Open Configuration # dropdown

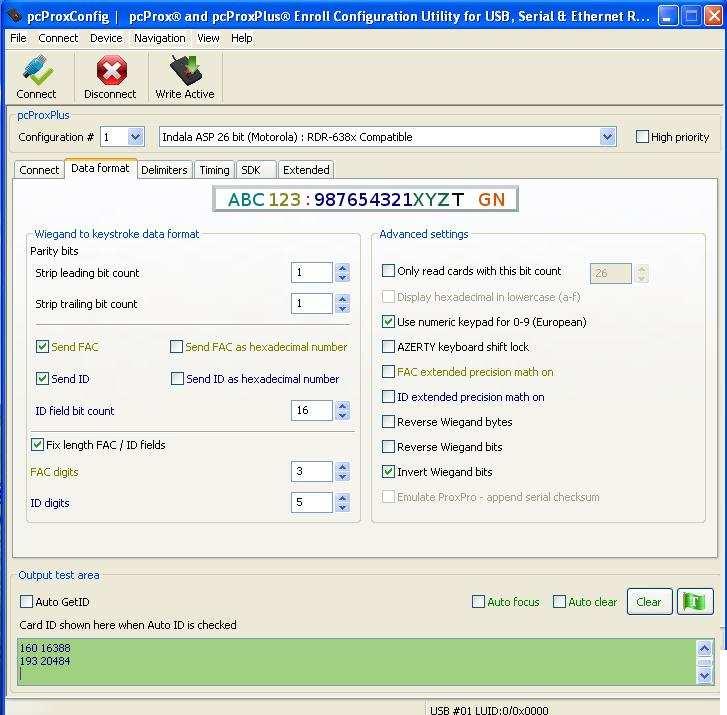coord(135,137)
